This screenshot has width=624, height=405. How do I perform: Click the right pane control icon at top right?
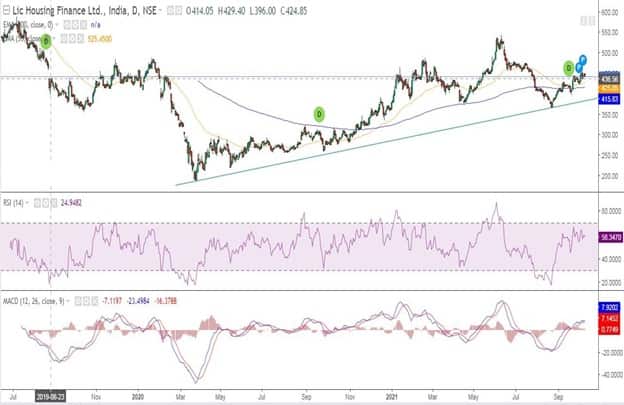592,21
